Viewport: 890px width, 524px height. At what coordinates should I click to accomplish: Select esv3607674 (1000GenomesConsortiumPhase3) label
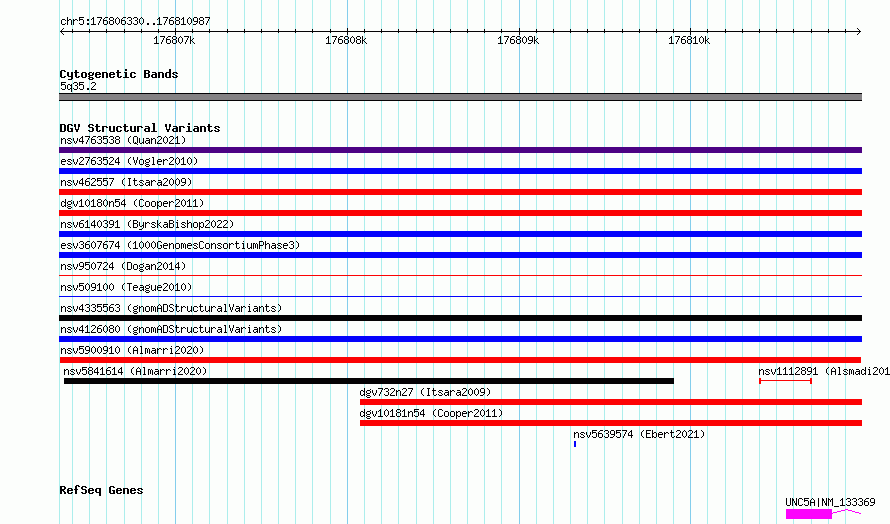pos(180,245)
